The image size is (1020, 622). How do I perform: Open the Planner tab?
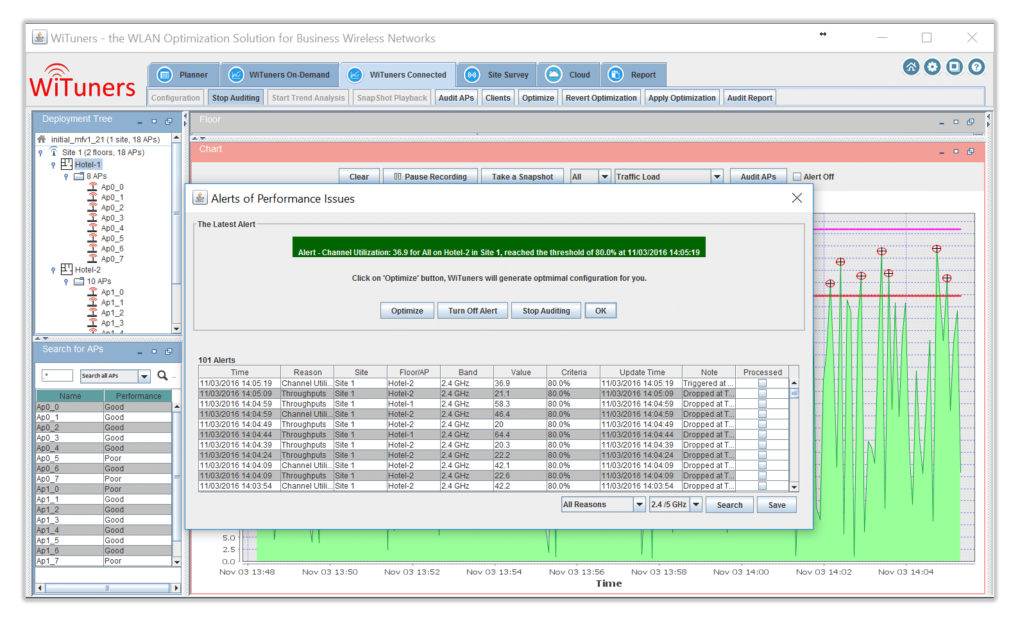click(x=183, y=75)
